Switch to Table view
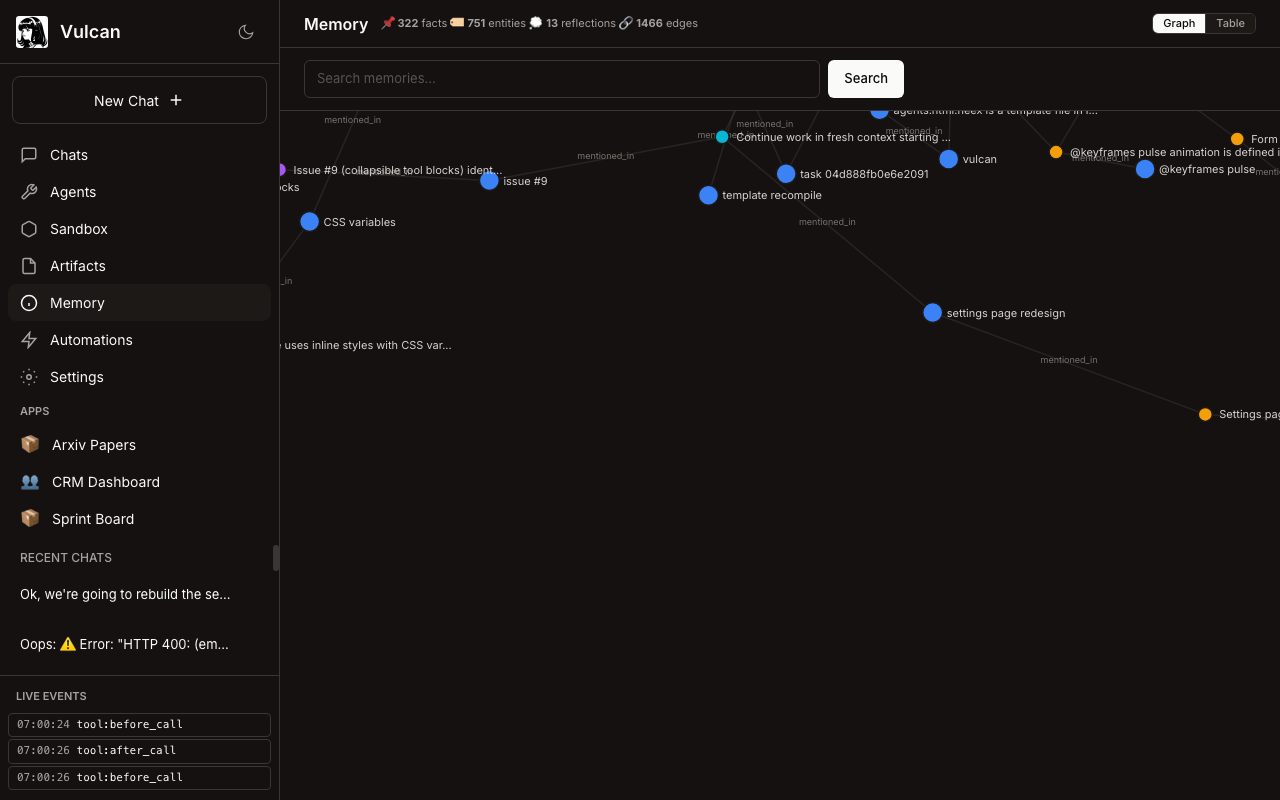Image resolution: width=1280 pixels, height=800 pixels. coord(1230,23)
